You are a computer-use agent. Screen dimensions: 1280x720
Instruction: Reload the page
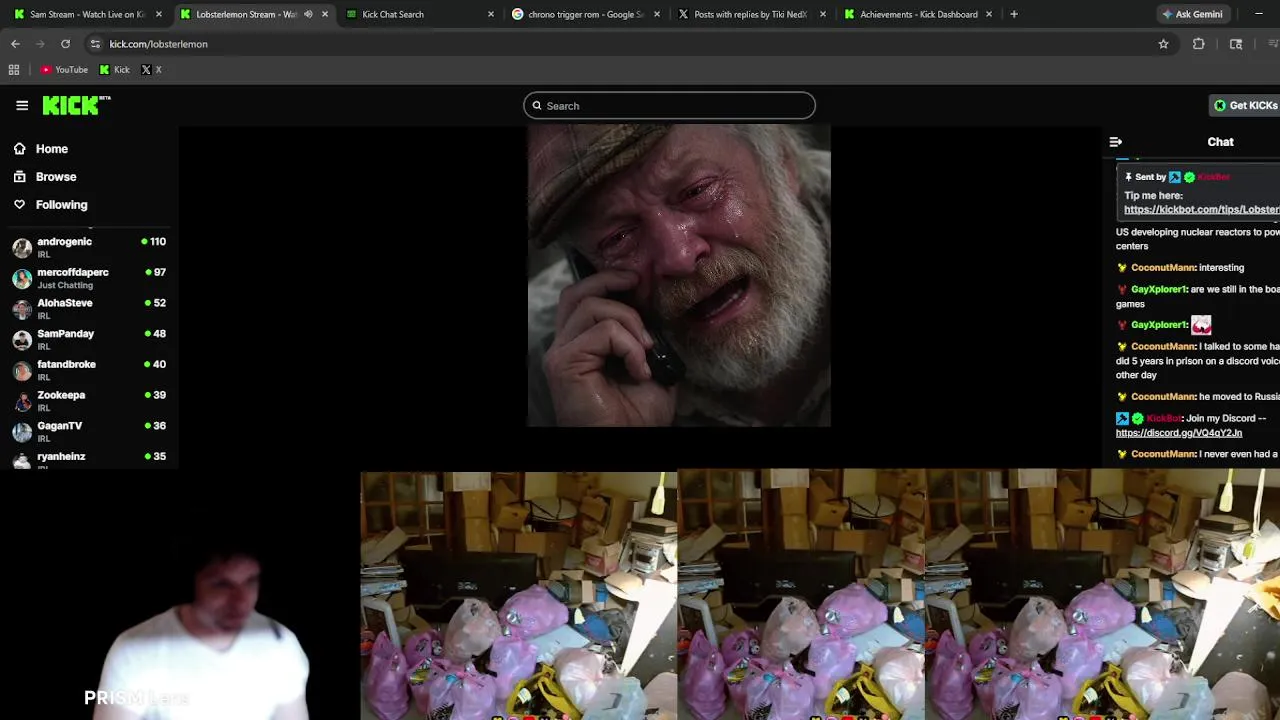pos(65,44)
